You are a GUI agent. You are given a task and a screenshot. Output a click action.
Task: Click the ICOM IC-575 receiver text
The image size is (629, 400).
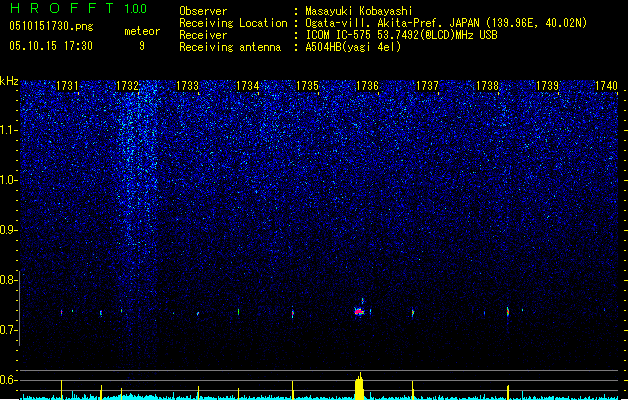point(401,35)
